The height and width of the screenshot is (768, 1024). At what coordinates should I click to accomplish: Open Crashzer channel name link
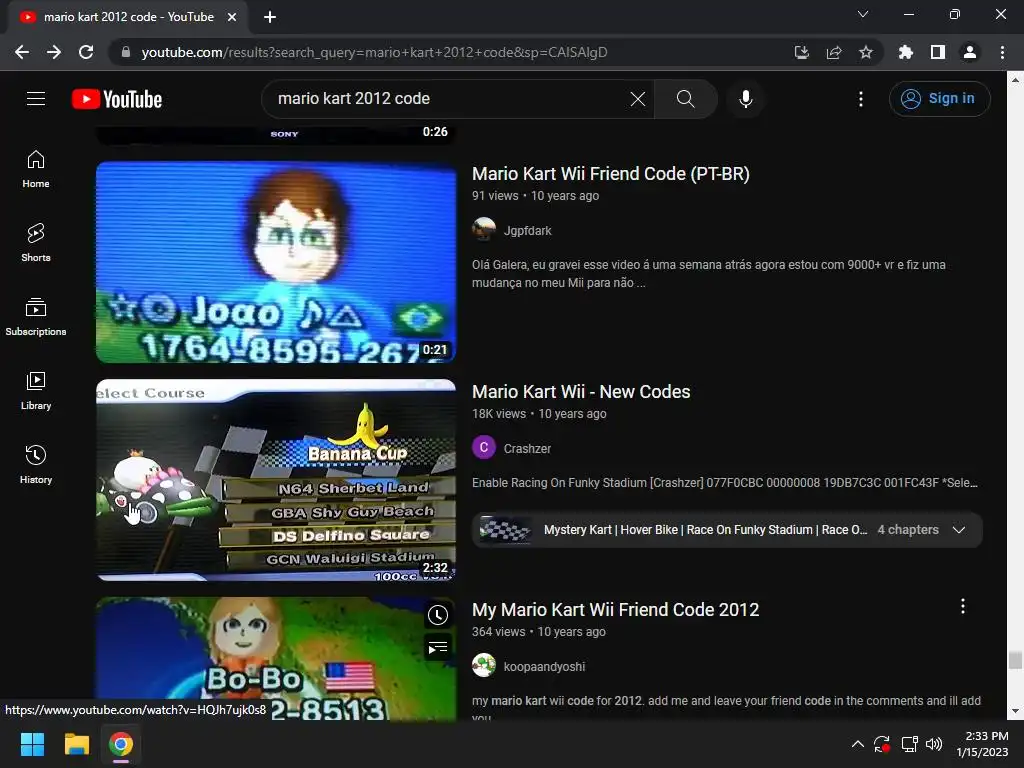click(527, 449)
